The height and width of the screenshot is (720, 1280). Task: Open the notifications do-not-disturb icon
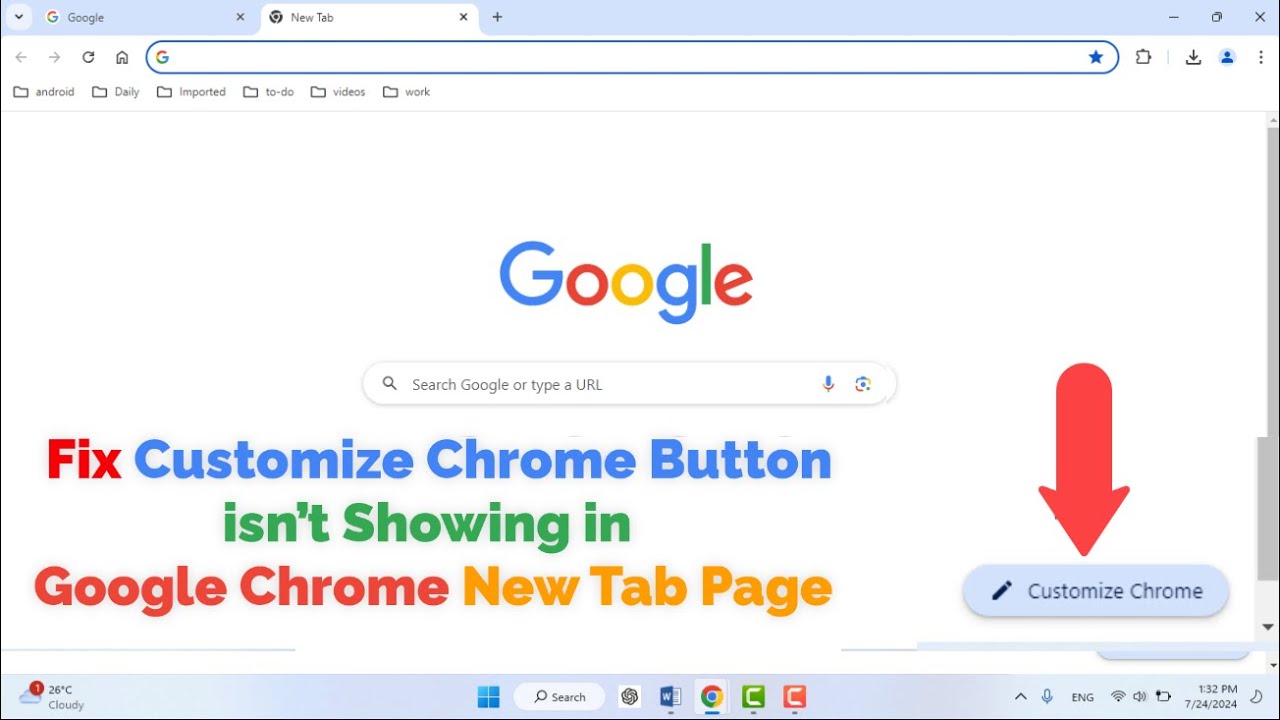[x=1257, y=697]
